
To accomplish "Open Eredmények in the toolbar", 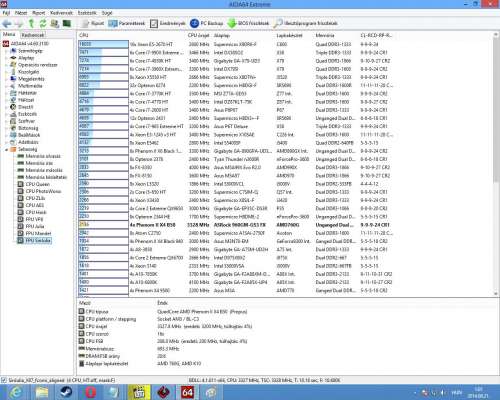I will pyautogui.click(x=168, y=23).
